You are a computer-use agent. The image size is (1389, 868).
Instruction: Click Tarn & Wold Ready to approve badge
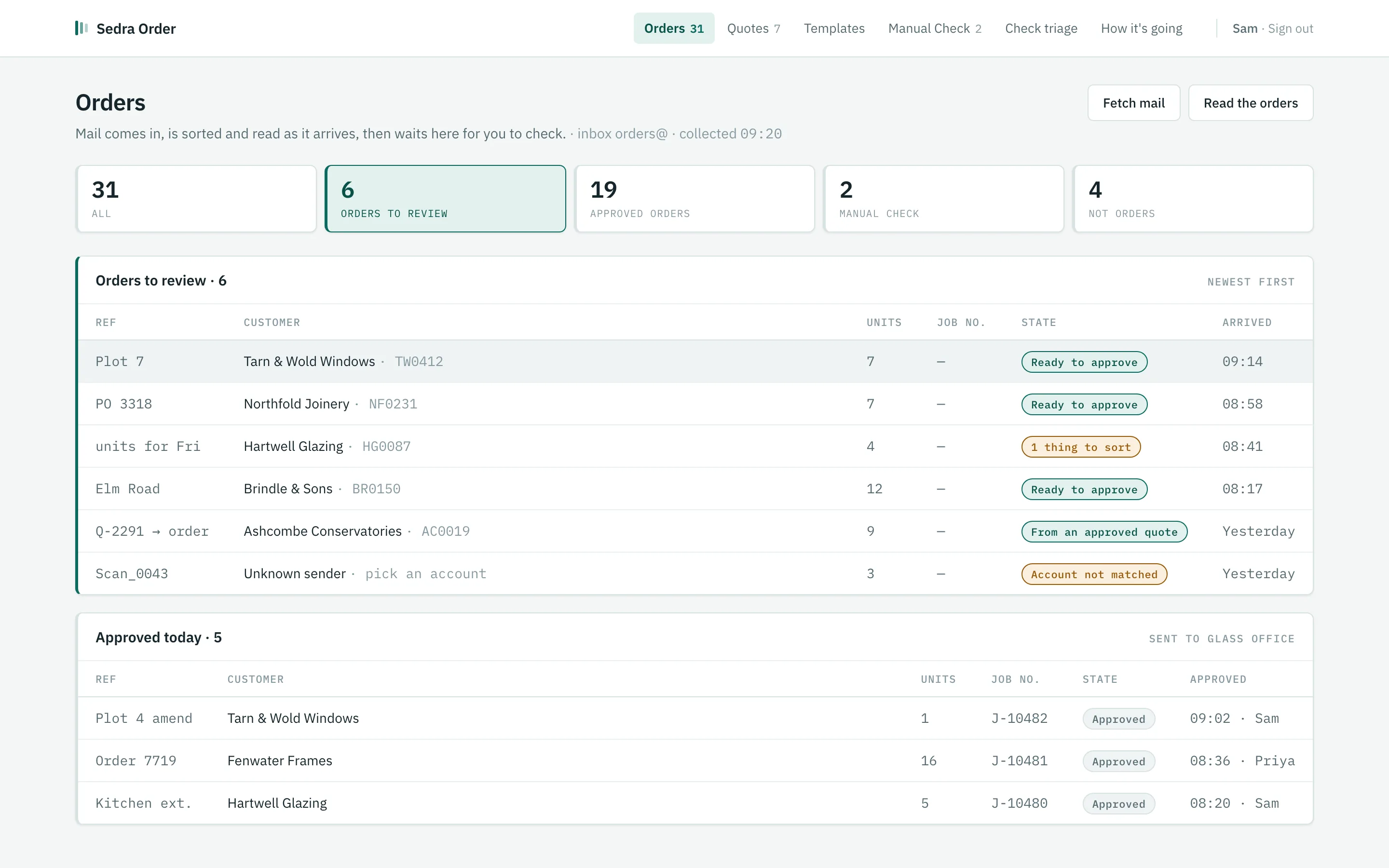(1084, 362)
